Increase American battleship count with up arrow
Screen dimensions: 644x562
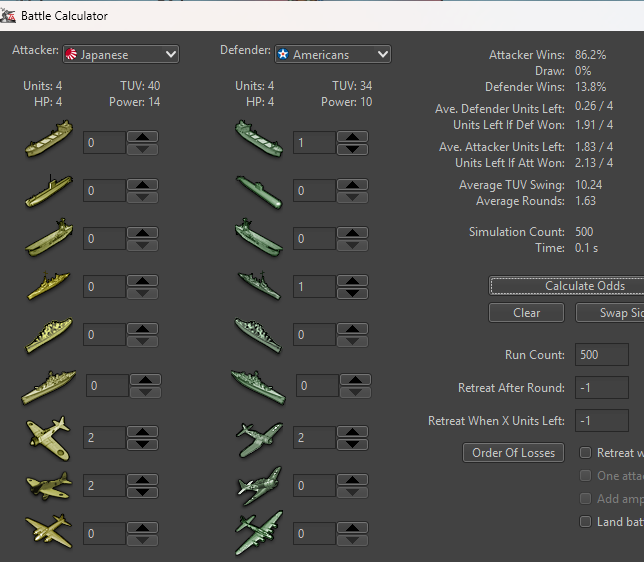coord(355,380)
